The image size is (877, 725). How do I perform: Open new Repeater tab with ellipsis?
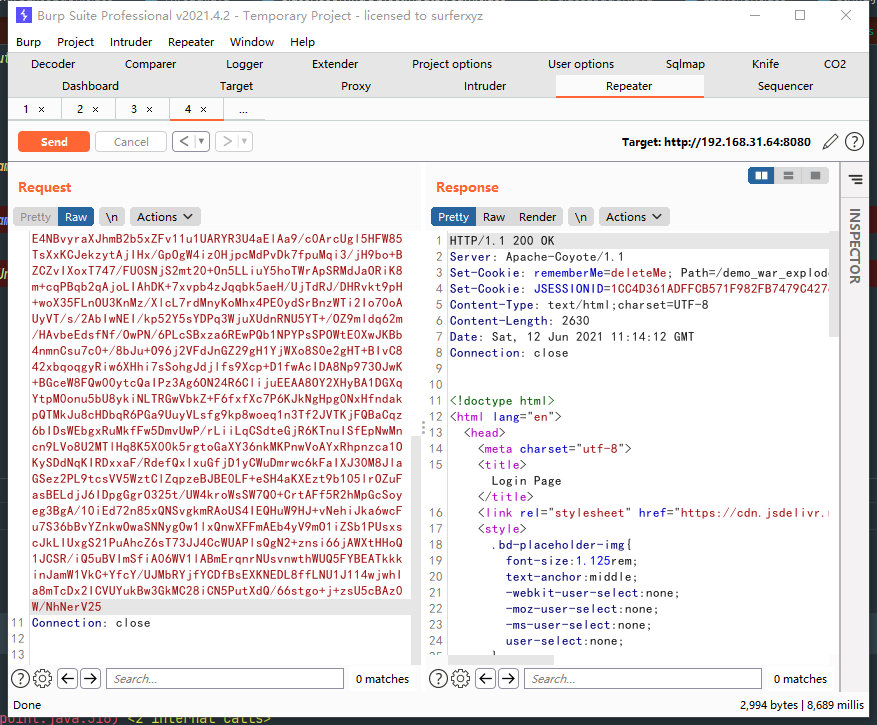(x=243, y=110)
